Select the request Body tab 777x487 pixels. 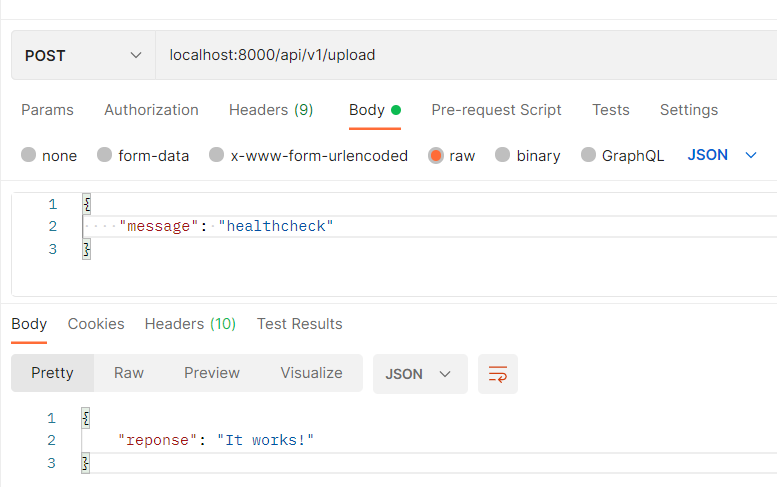point(375,109)
